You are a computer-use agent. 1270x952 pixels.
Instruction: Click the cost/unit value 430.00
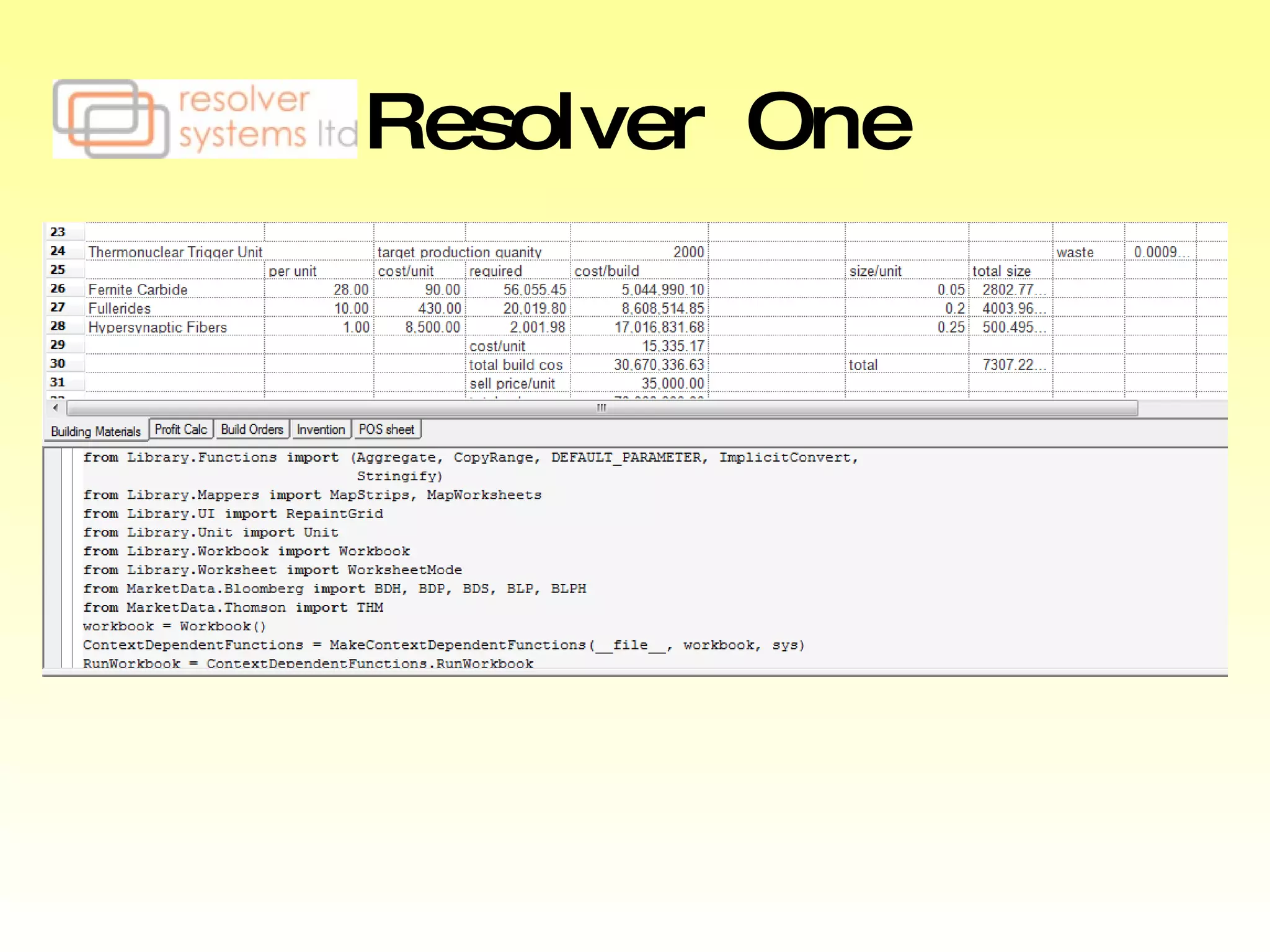point(420,308)
